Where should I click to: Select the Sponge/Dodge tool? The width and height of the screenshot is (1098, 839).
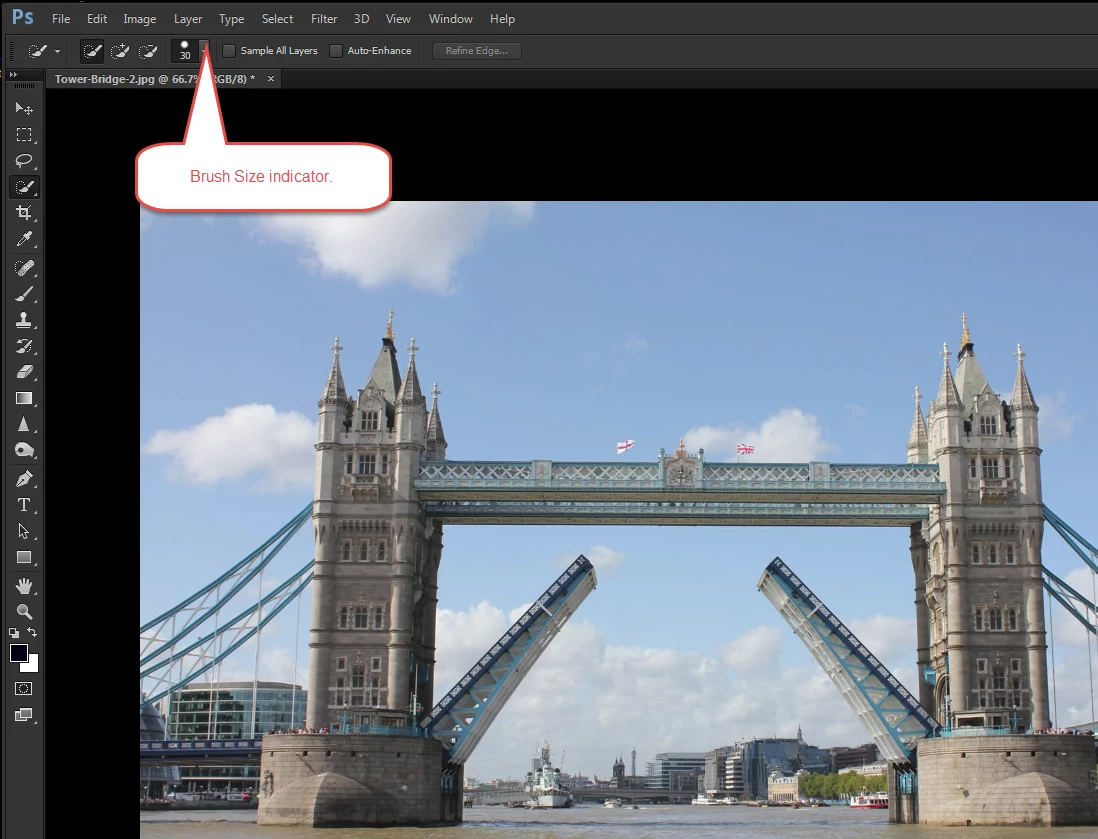click(24, 450)
